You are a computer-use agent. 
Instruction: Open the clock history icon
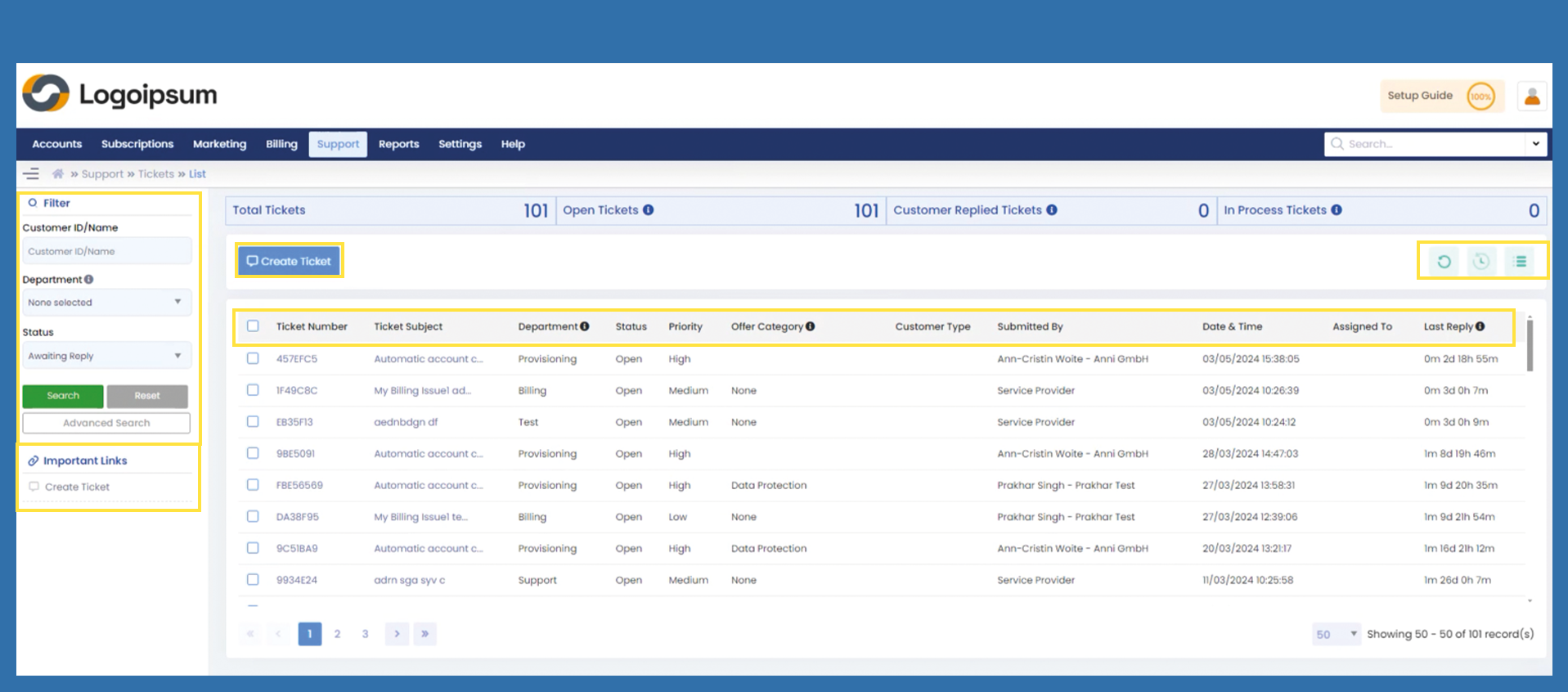1481,262
